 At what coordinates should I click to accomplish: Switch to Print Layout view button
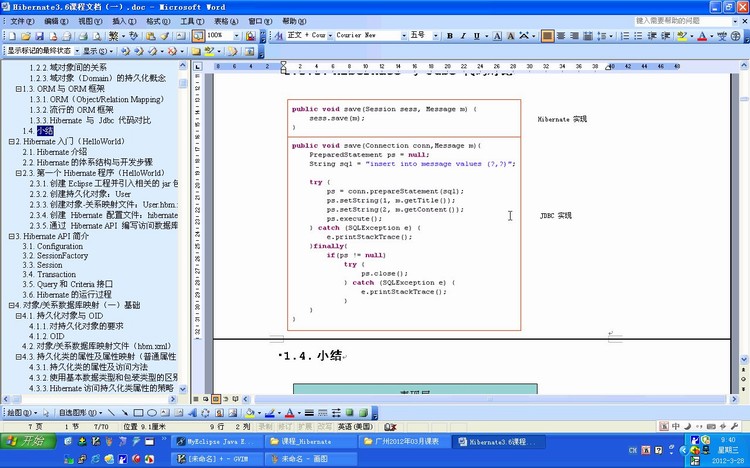[216, 399]
